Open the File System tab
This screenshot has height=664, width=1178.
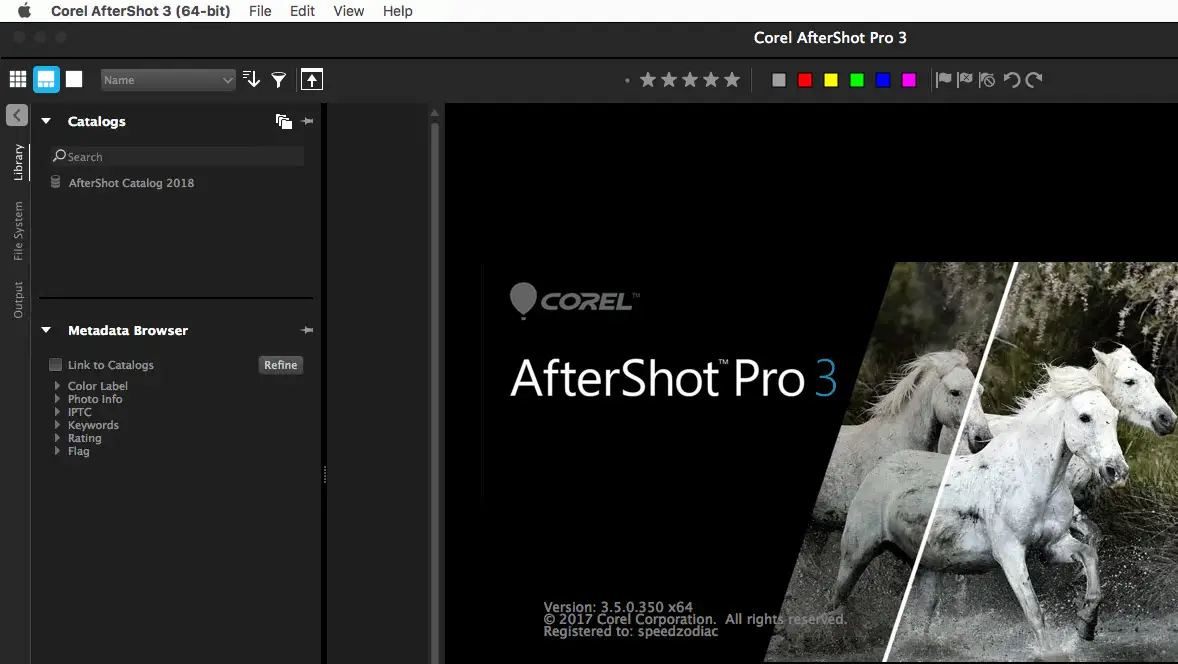[x=18, y=231]
